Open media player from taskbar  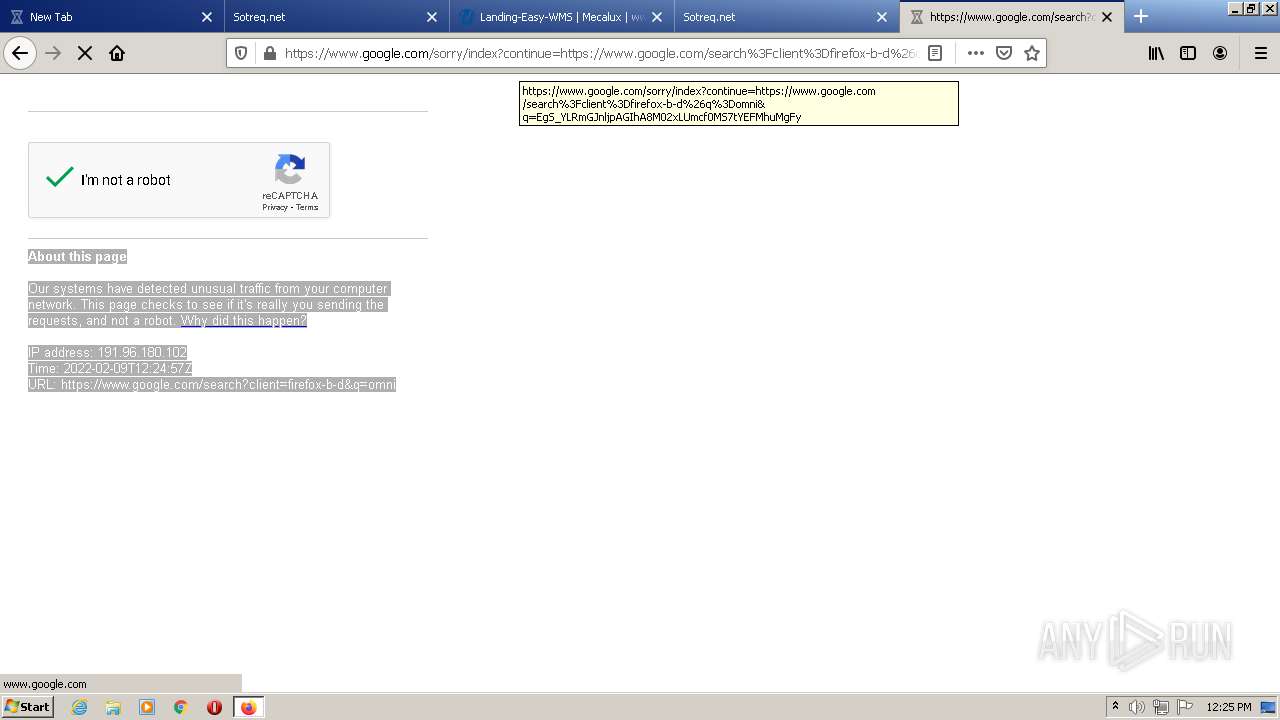(x=147, y=707)
